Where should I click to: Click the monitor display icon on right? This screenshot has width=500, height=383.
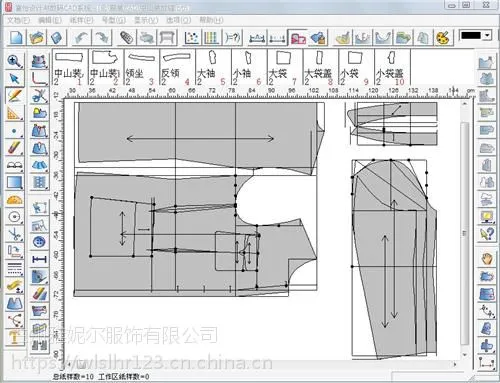[x=486, y=217]
